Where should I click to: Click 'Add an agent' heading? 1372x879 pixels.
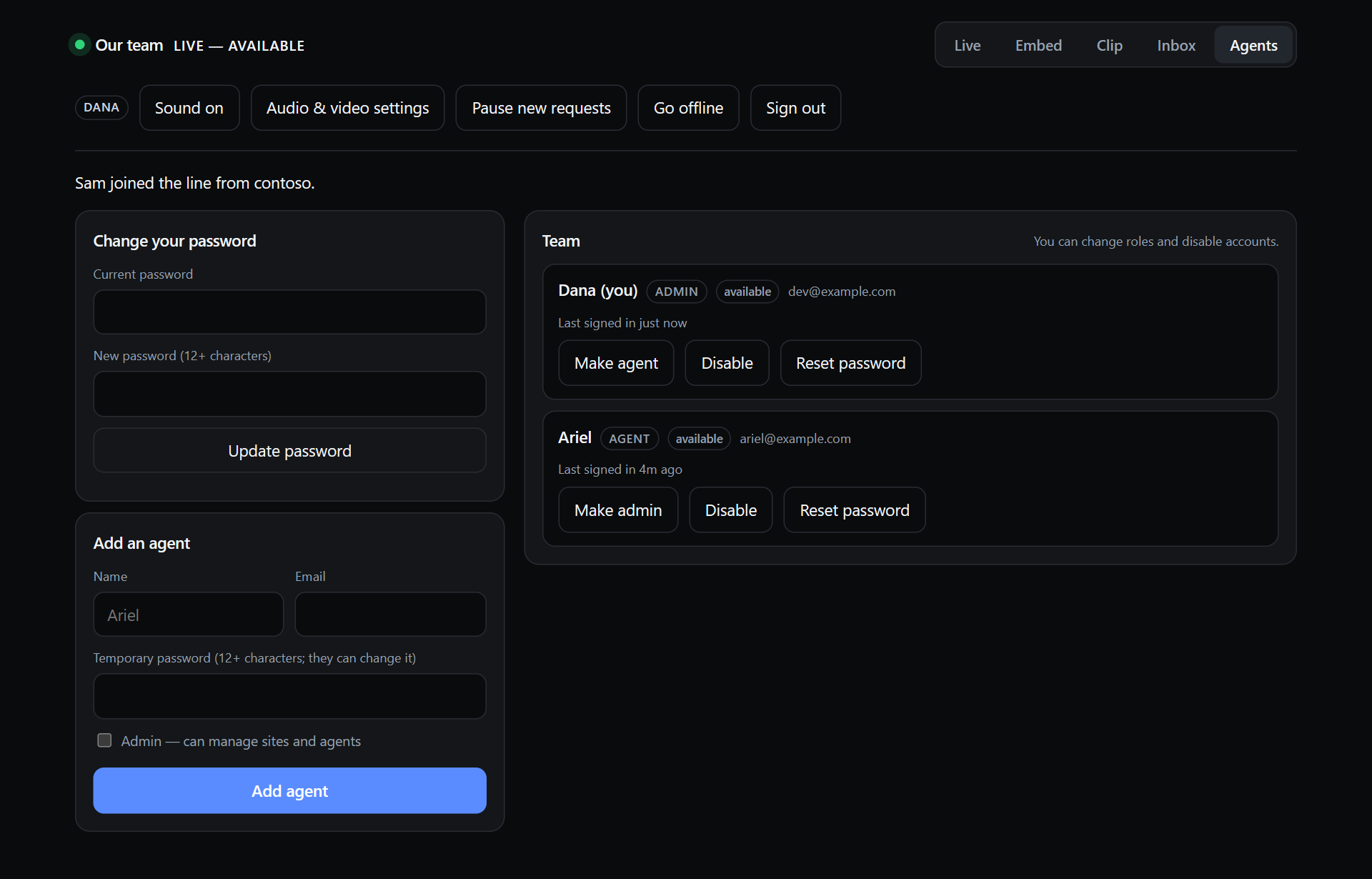[x=141, y=543]
